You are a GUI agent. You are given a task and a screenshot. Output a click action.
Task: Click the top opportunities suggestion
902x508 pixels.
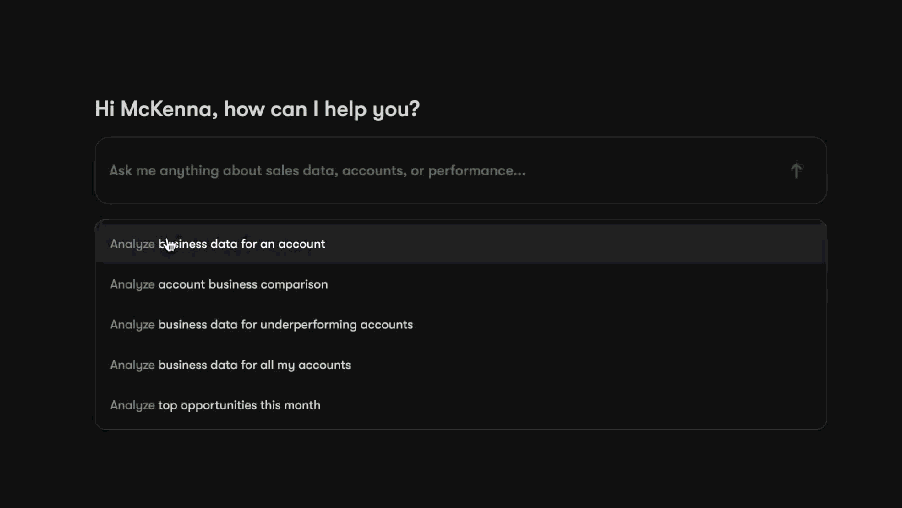[x=215, y=405]
